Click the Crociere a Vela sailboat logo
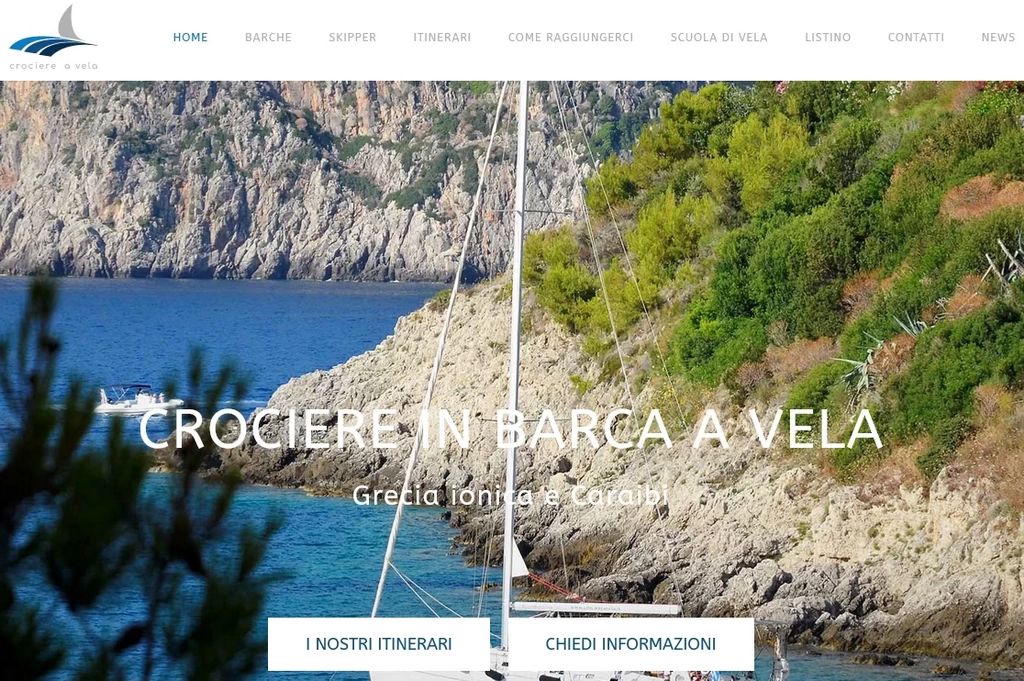Viewport: 1024px width, 681px height. point(53,37)
